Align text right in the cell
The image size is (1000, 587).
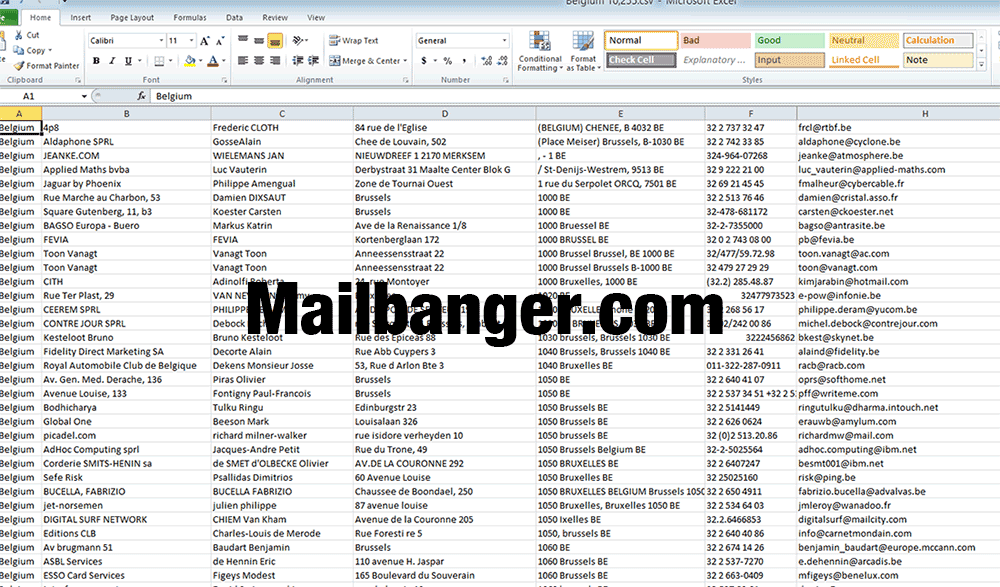(275, 61)
